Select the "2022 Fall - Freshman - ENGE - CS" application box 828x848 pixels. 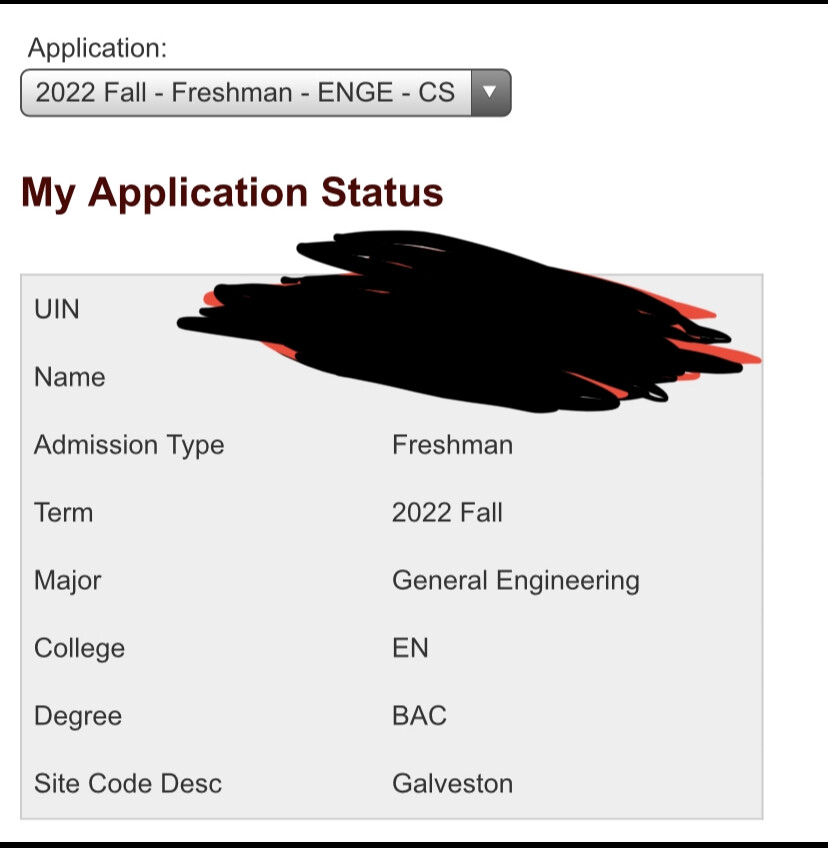click(245, 93)
